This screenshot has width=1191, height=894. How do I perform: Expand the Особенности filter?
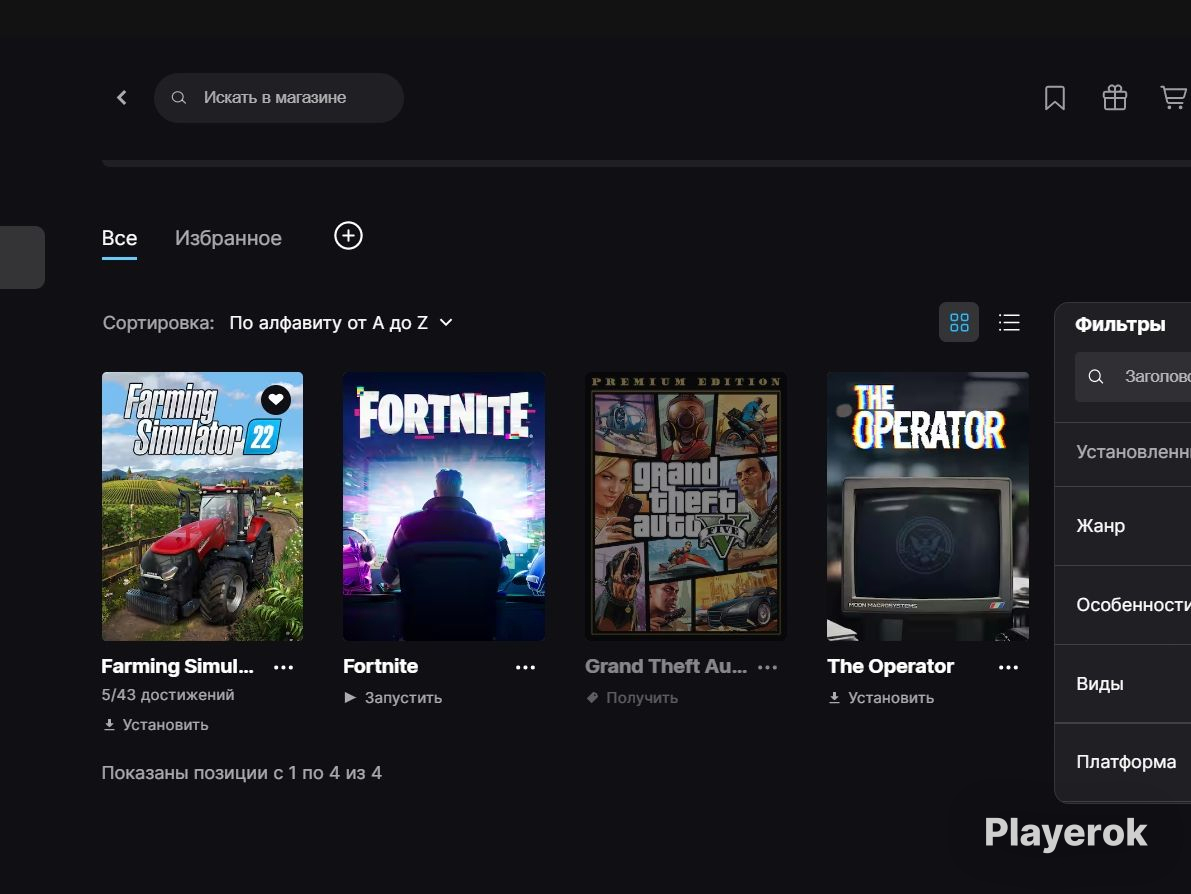click(1123, 605)
